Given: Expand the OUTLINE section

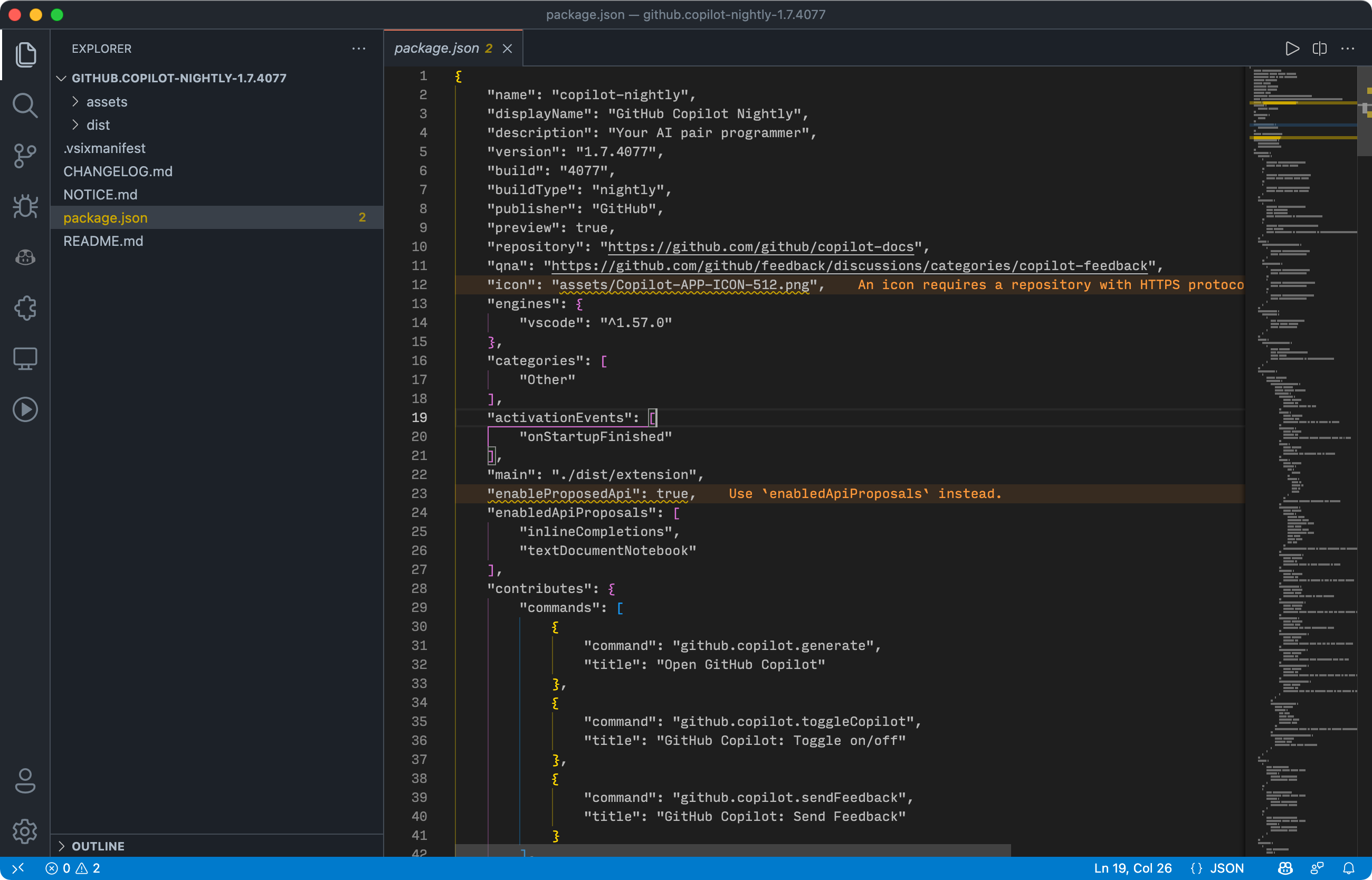Looking at the screenshot, I should pyautogui.click(x=97, y=846).
